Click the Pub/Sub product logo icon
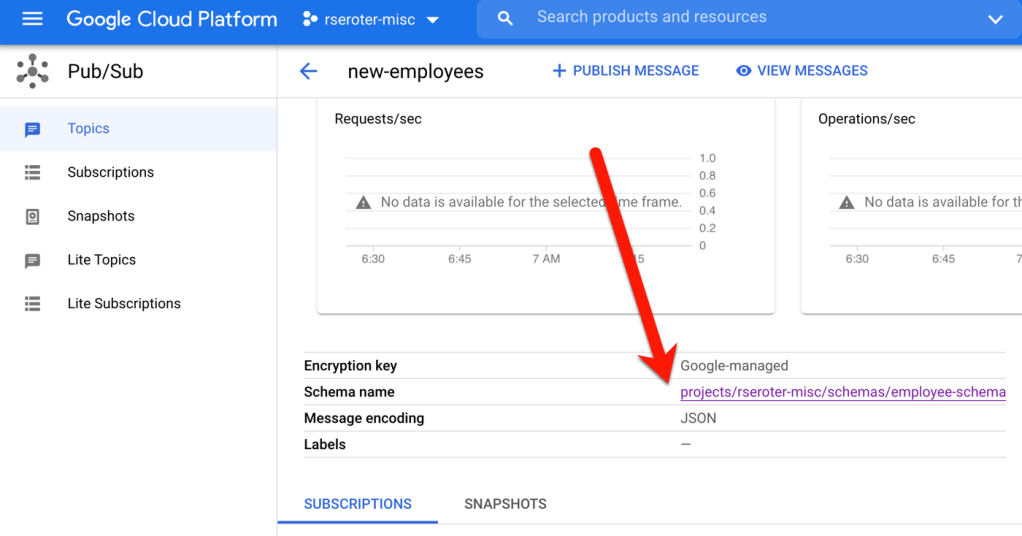 (33, 71)
